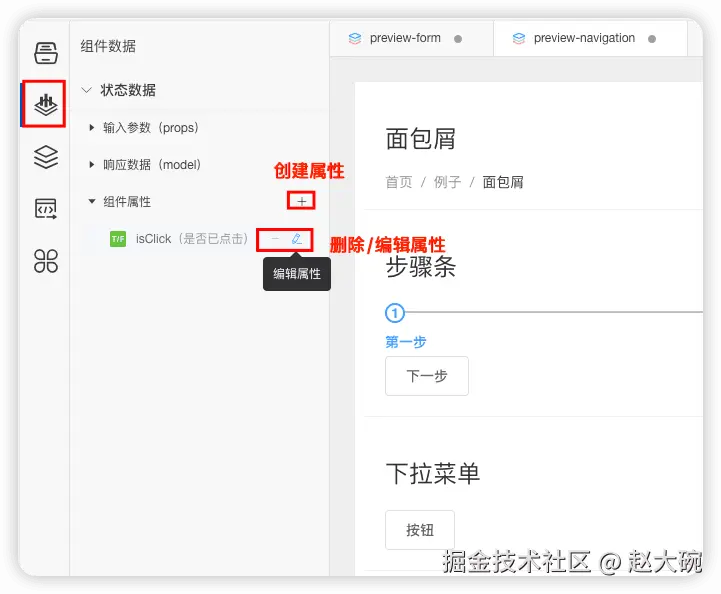This screenshot has height=594, width=721.
Task: Click the plus icon to create property
Action: 302,201
